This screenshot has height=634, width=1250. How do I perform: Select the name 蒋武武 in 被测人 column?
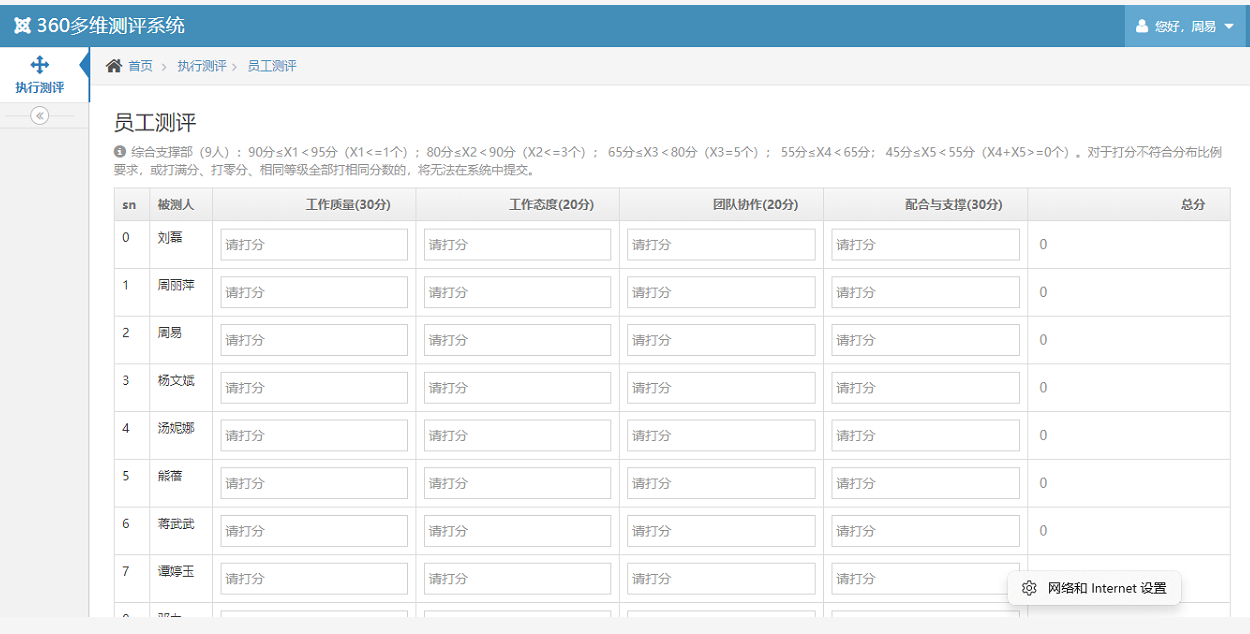click(176, 524)
